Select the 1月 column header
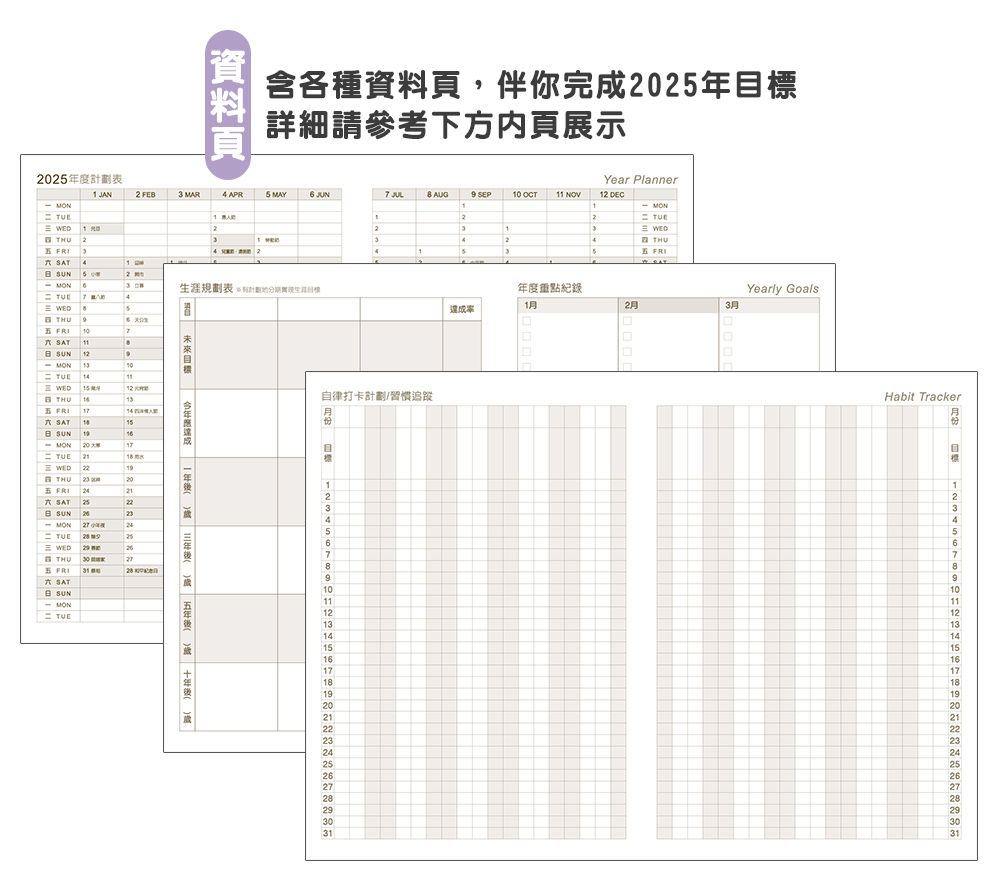The image size is (1000, 887). pyautogui.click(x=568, y=305)
